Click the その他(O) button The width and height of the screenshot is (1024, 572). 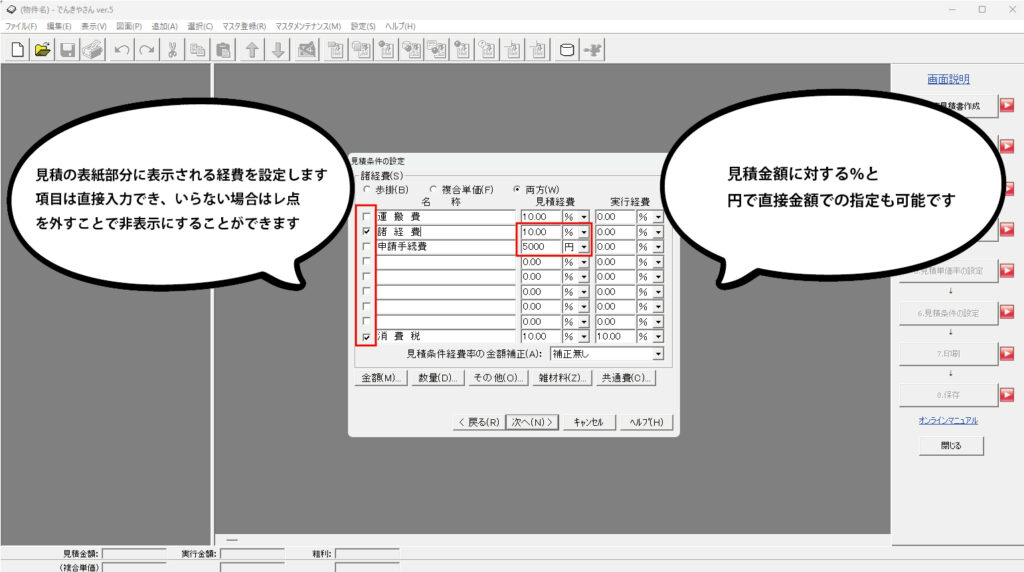click(498, 378)
